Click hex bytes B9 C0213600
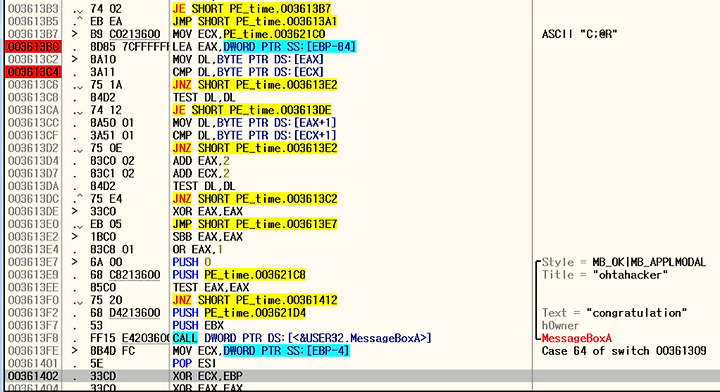The width and height of the screenshot is (720, 392). 125,34
